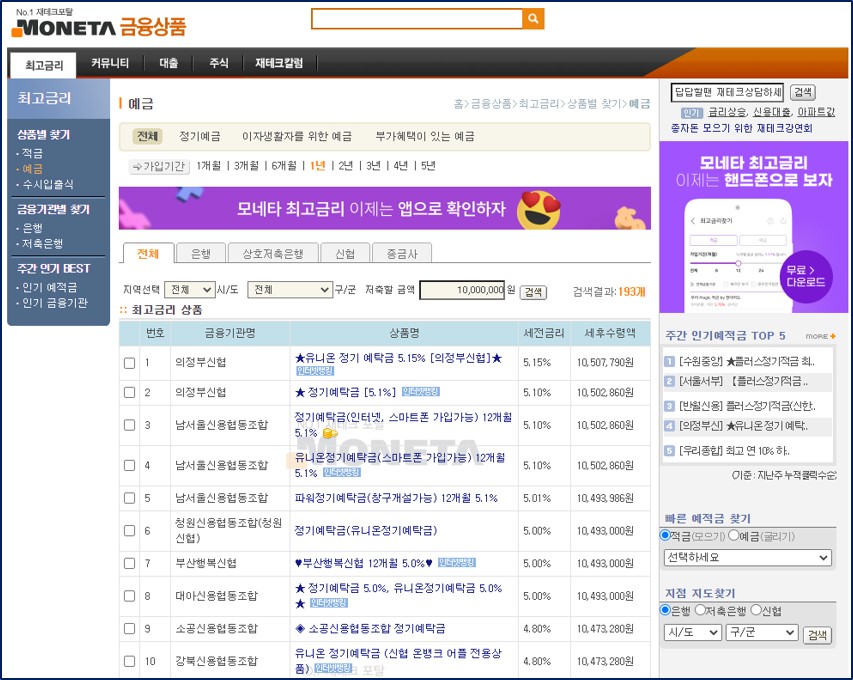
Task: Open 적금 in the sidebar
Action: click(x=32, y=153)
